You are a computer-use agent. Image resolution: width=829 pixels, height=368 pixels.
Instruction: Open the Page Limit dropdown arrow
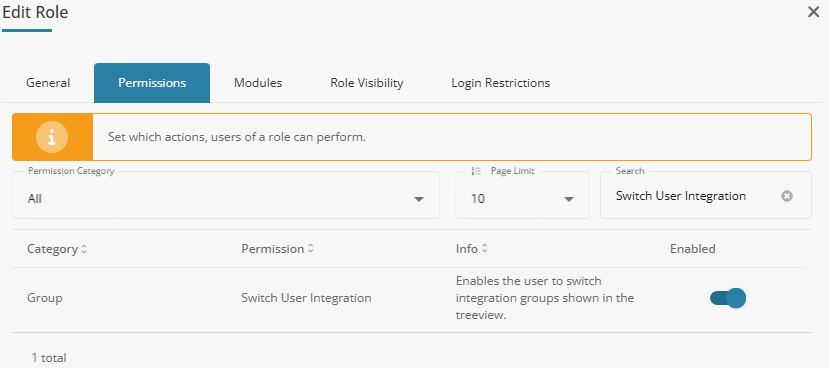pos(569,199)
